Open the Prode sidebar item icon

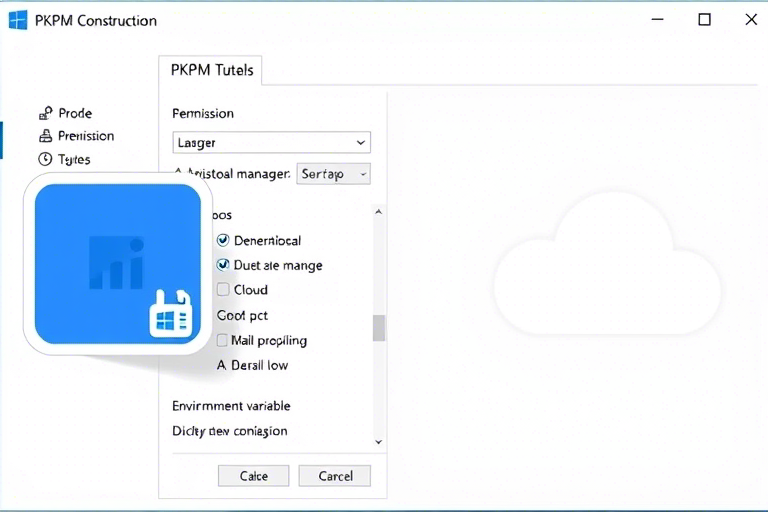tap(46, 113)
